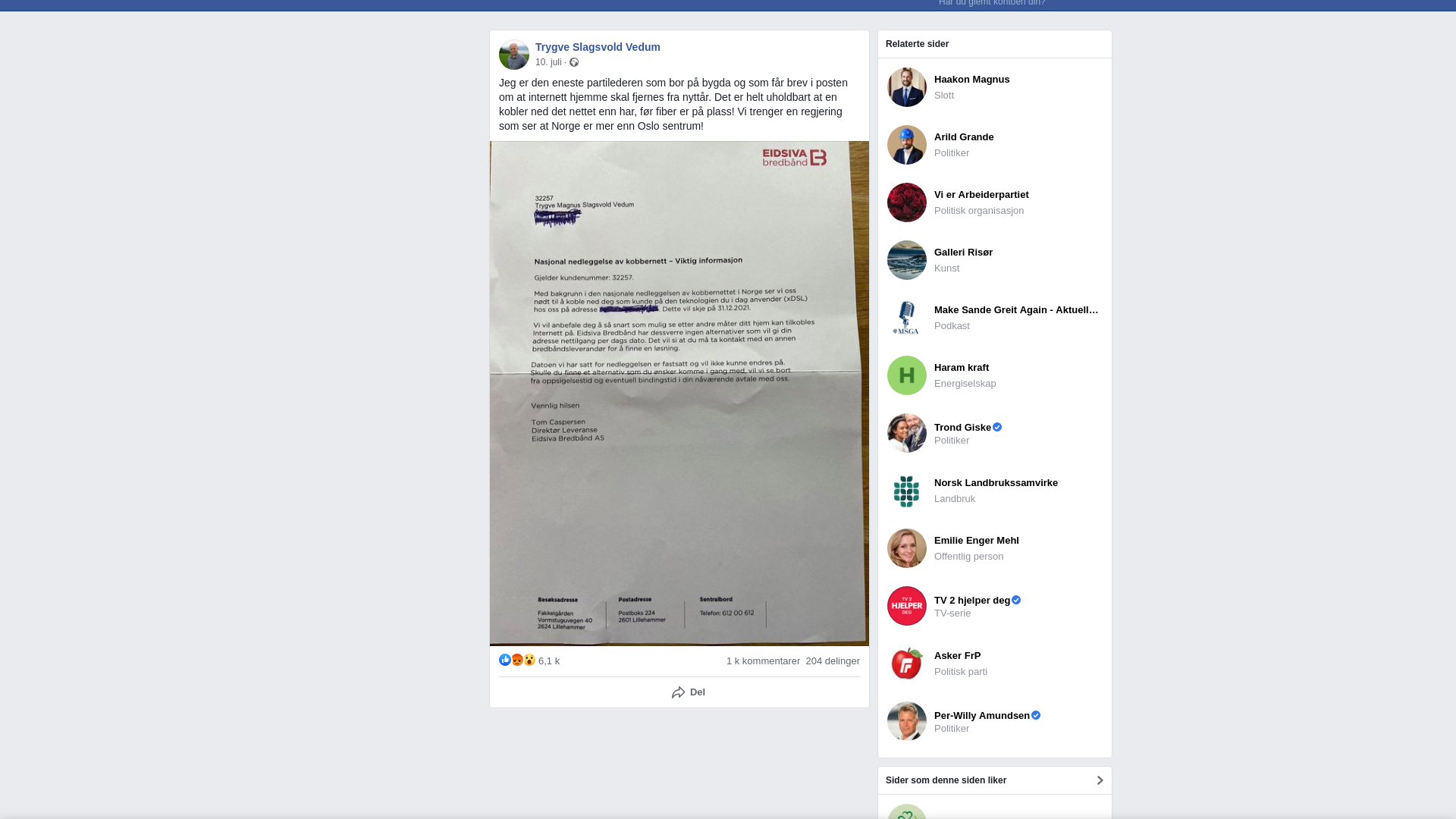Open Emilie Enger Mehl's page
1456x819 pixels.
click(977, 541)
